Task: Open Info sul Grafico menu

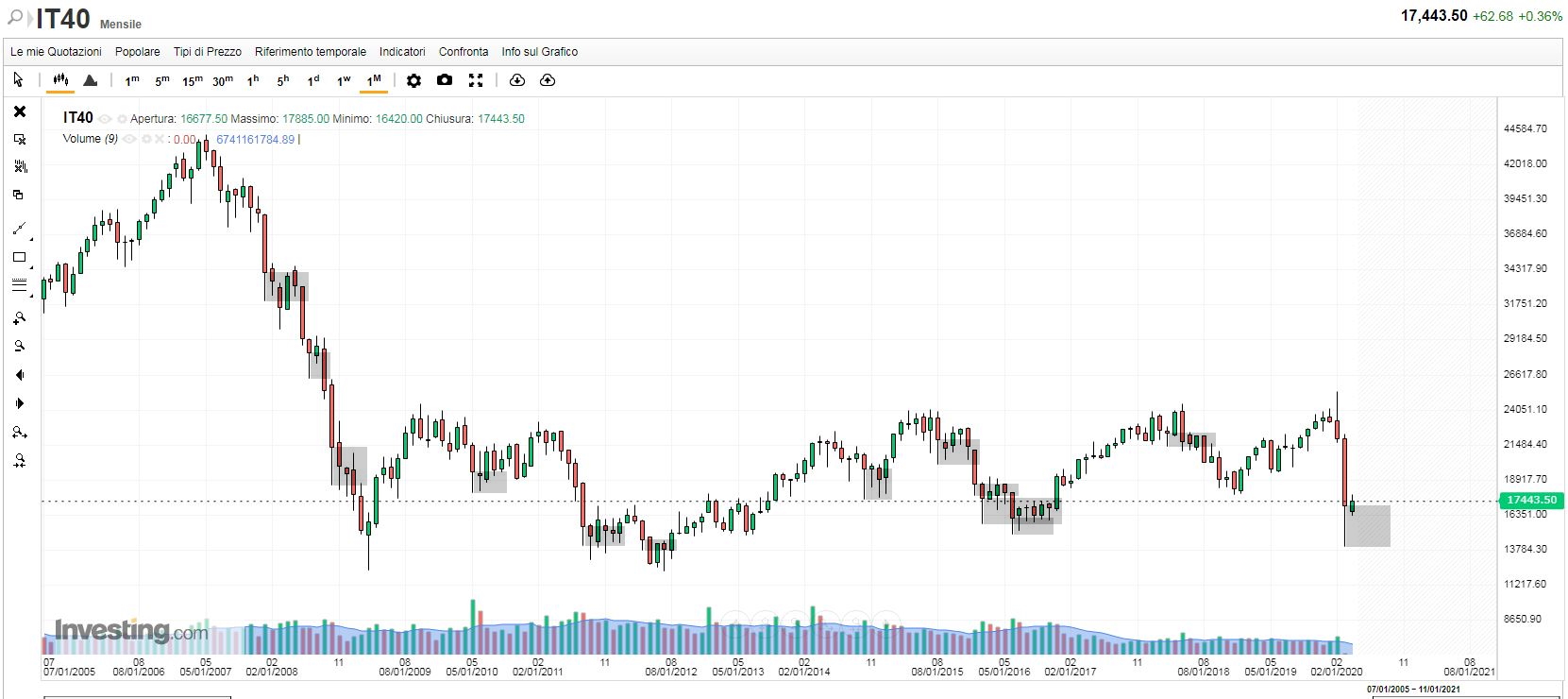Action: coord(540,52)
